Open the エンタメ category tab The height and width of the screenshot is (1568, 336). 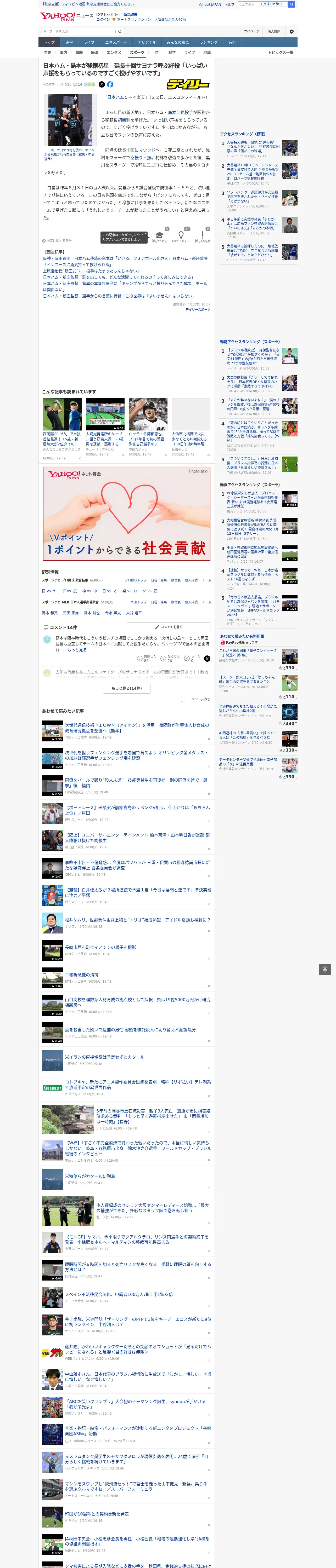pyautogui.click(x=114, y=52)
